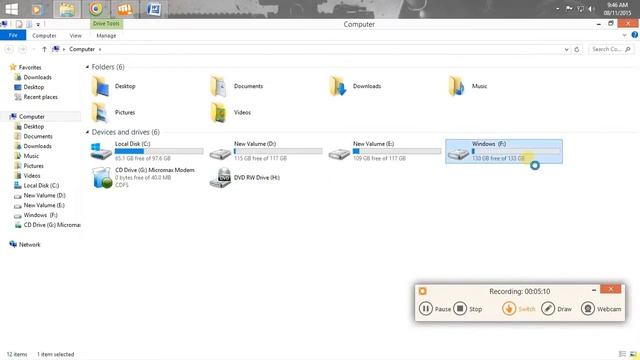Open Chrome from the taskbar
Screen dimensions: 640x360
click(96, 9)
